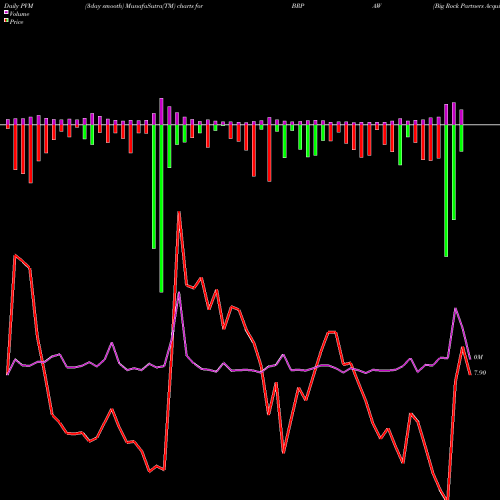Click the Price legend swatch

click(x=6, y=21)
